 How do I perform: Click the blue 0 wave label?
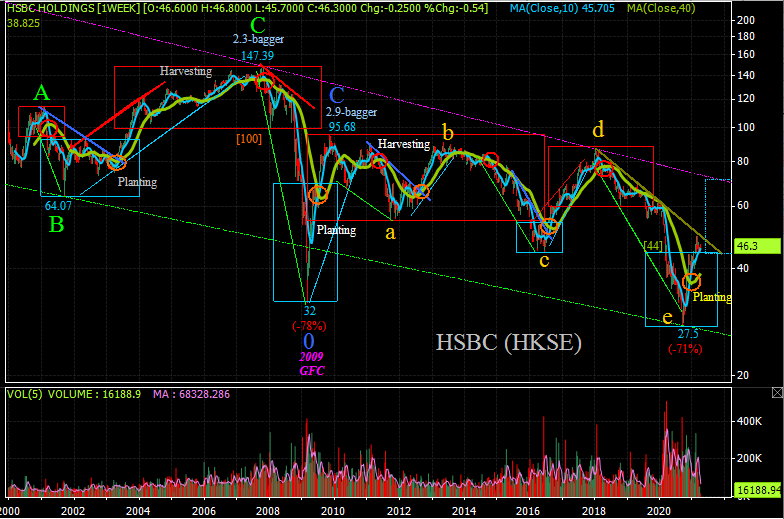308,342
